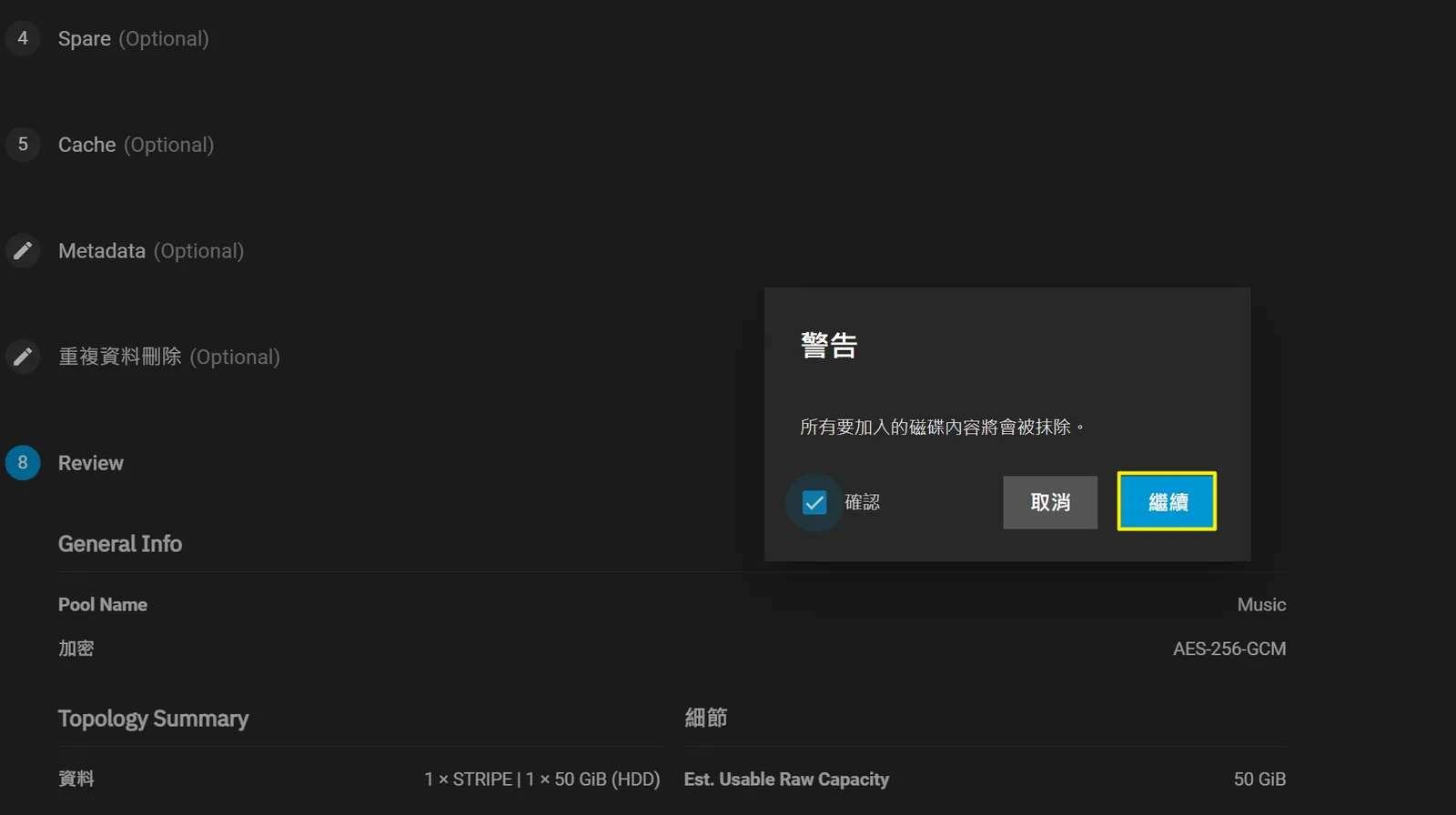Click the Est. Usable Raw Capacity label

pyautogui.click(x=786, y=780)
